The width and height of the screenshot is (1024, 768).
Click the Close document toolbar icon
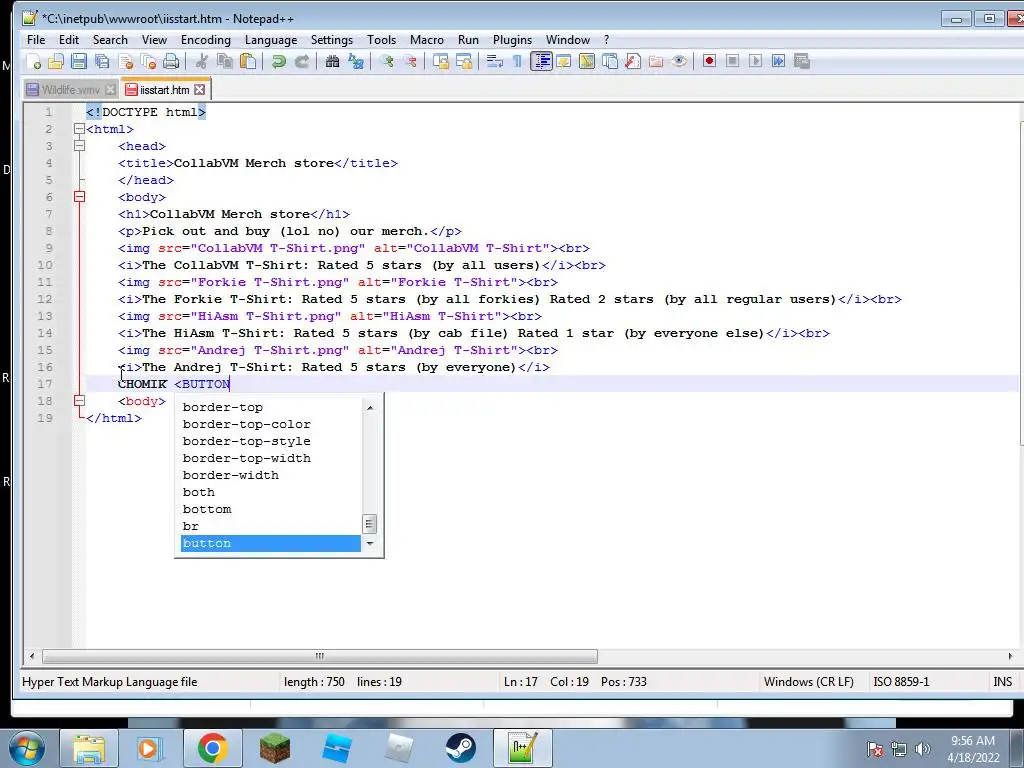coord(125,61)
